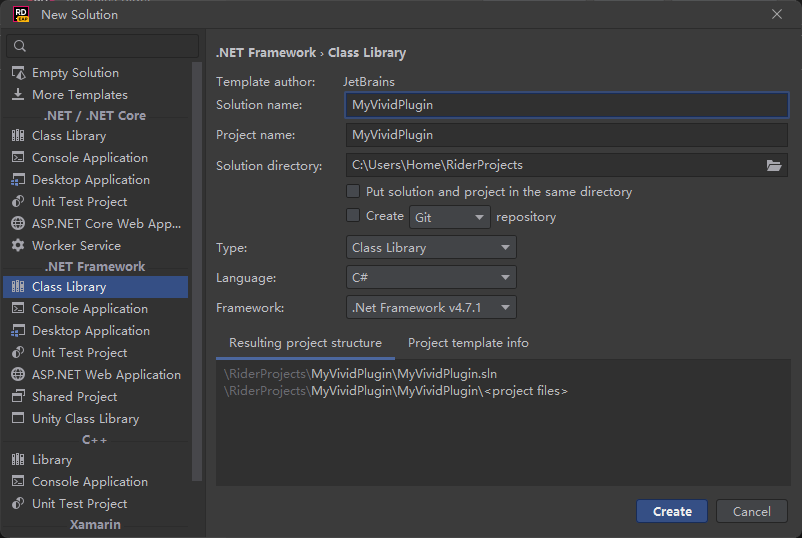Select the Empty Solution template icon
This screenshot has height=538, width=802.
(x=18, y=73)
